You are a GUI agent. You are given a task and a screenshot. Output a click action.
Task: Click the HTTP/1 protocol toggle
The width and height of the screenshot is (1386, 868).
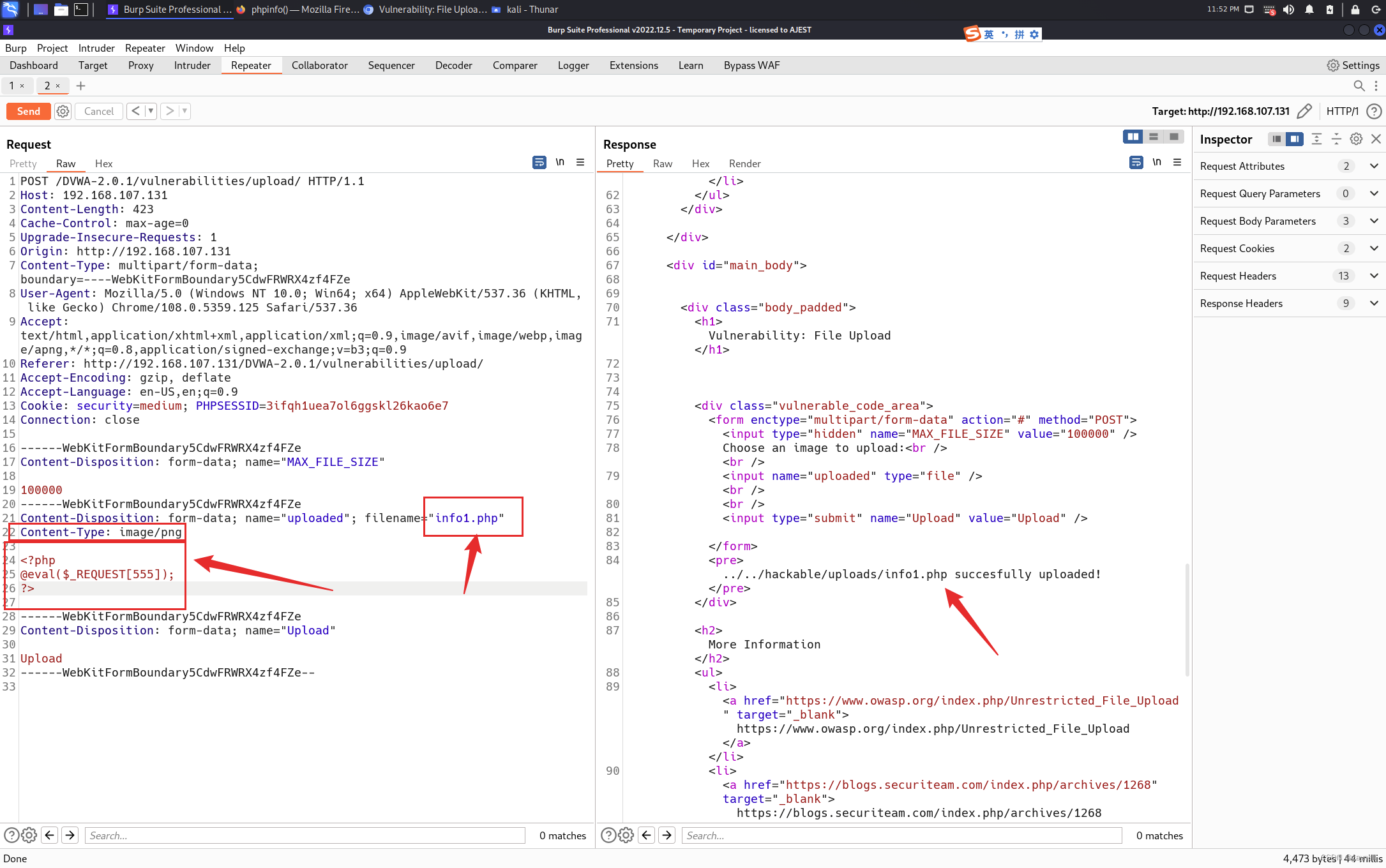(1342, 111)
